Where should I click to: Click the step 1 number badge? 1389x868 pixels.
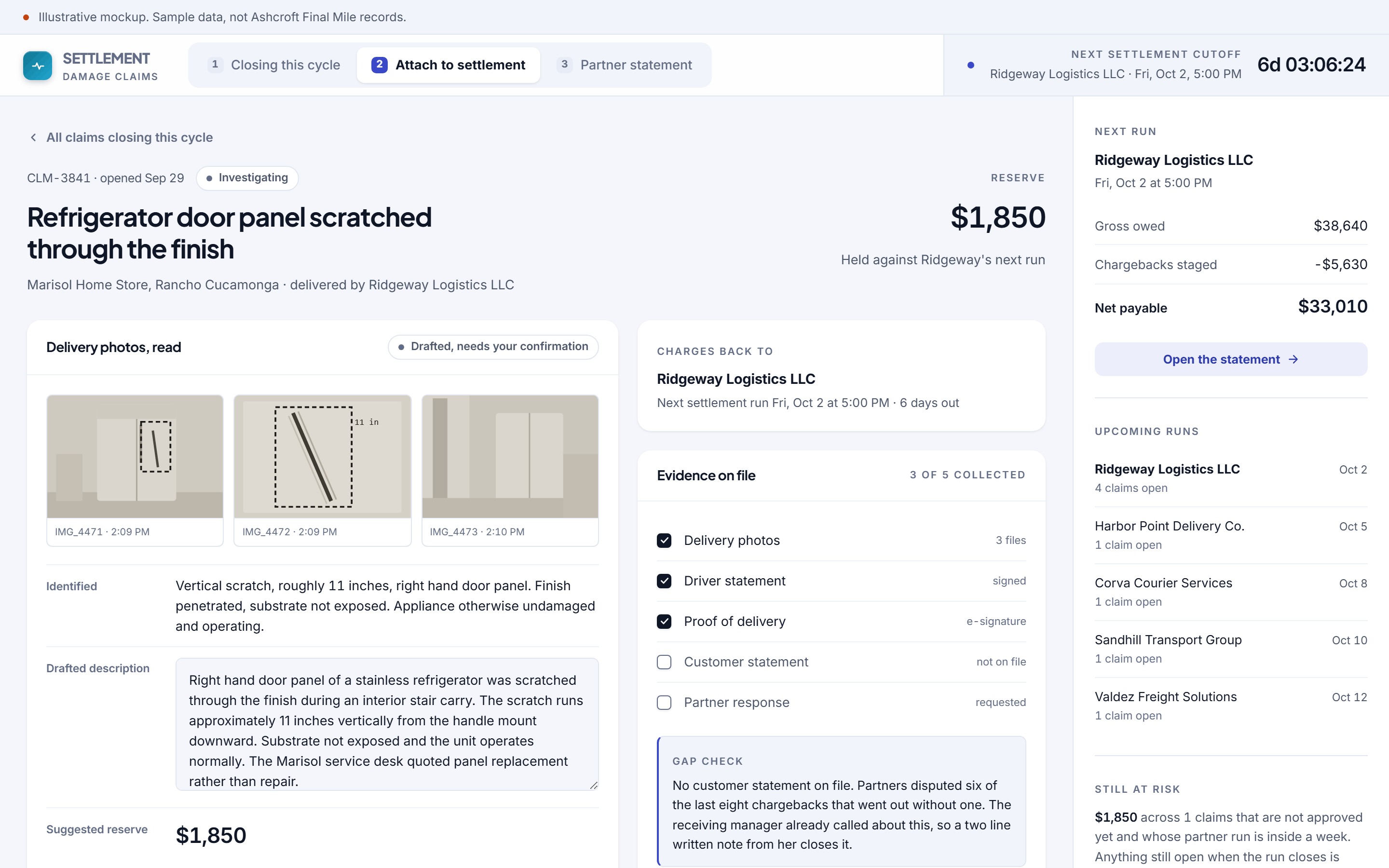pyautogui.click(x=215, y=65)
